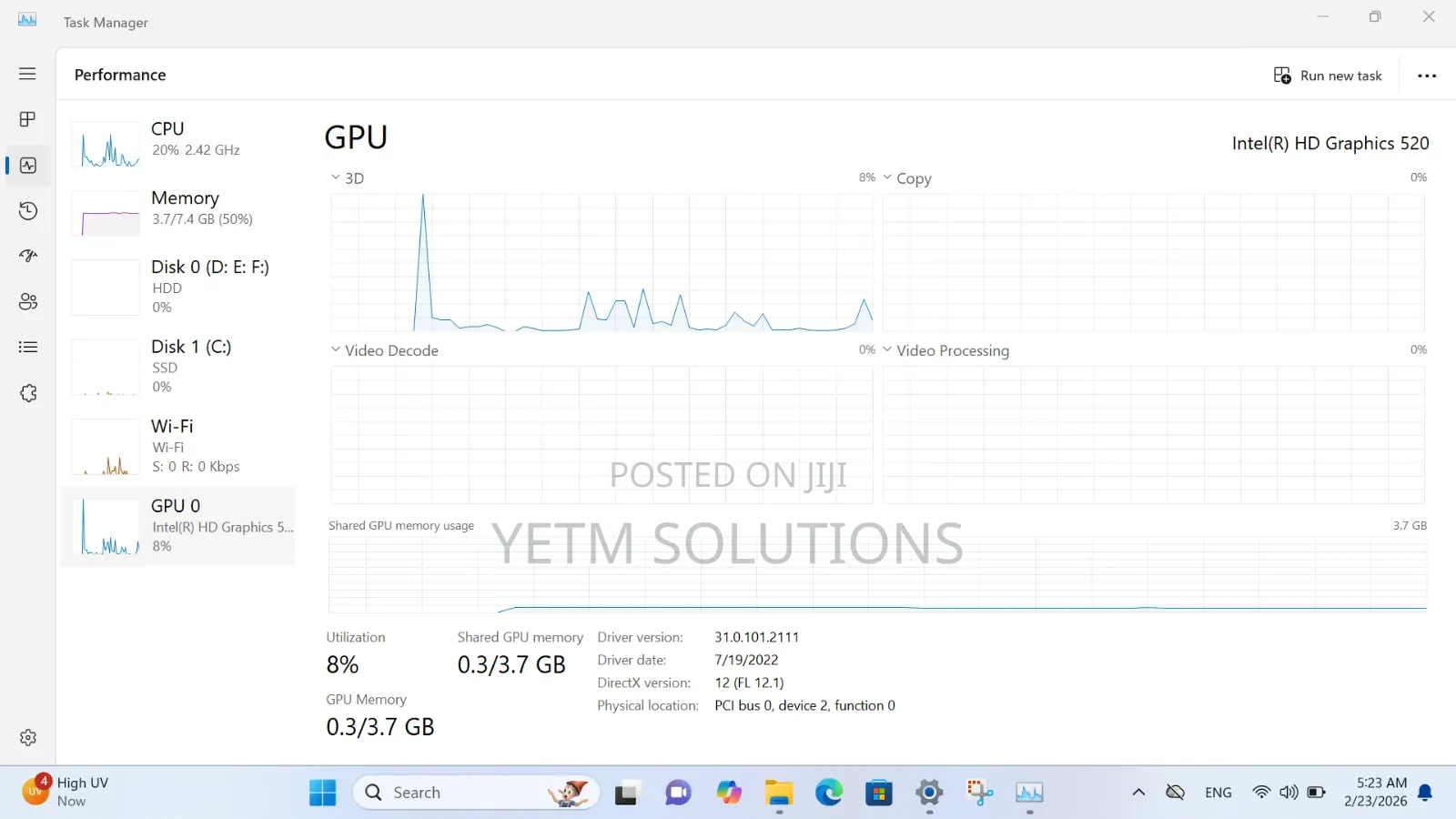
Task: Click the Task Manager taskbar icon
Action: tap(1029, 793)
